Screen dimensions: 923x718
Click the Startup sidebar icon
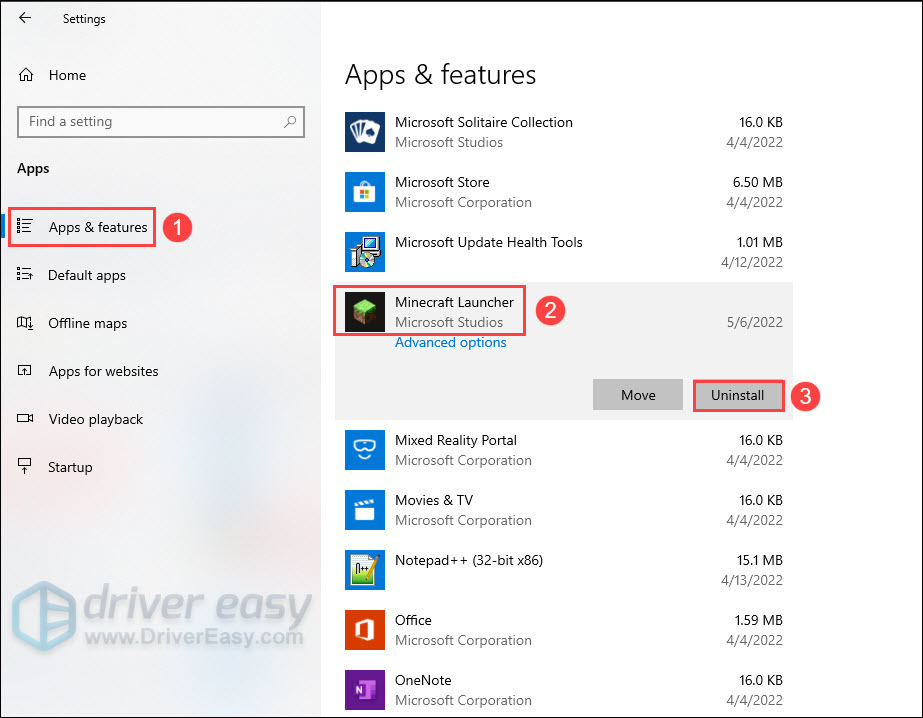tap(25, 466)
